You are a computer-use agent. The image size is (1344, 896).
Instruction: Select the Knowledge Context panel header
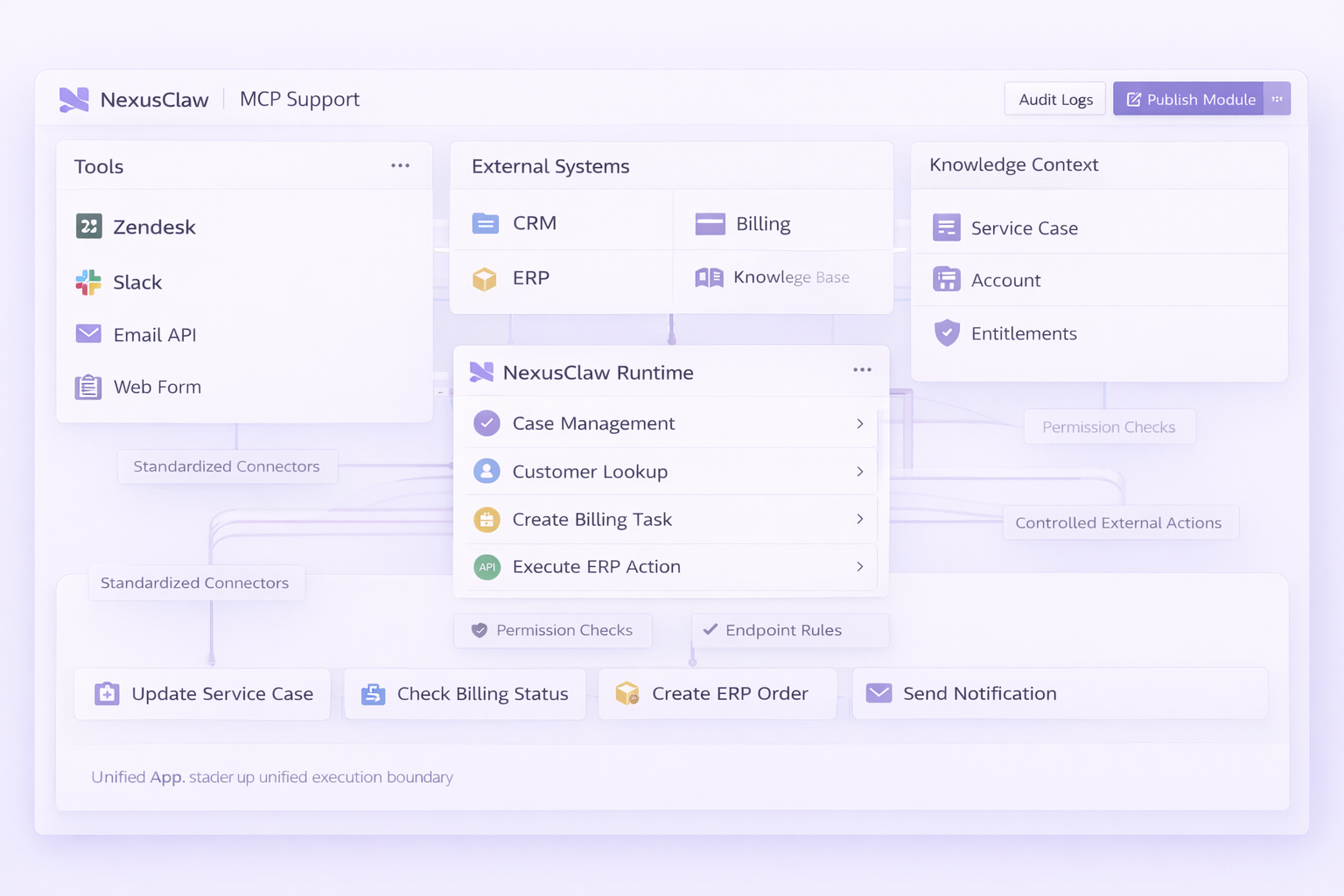(x=1012, y=164)
